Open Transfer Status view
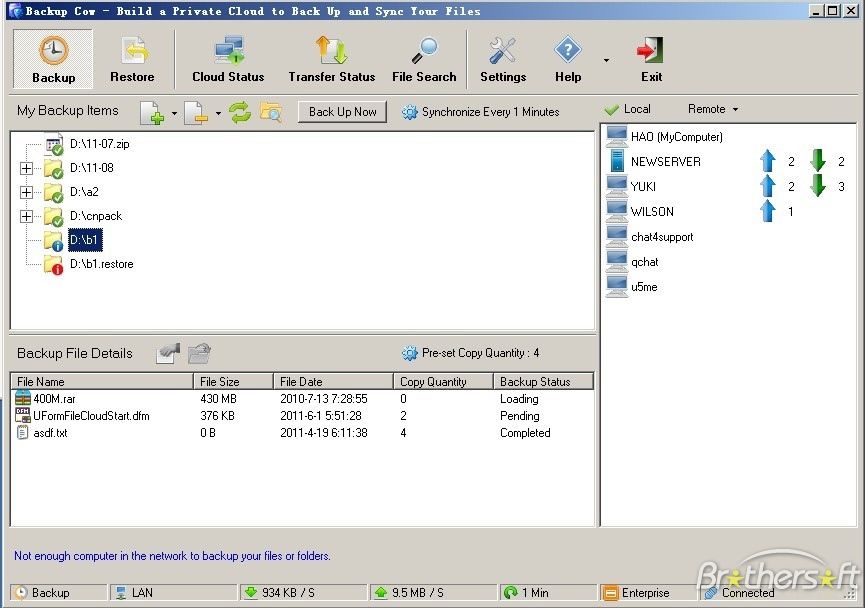This screenshot has width=865, height=608. pyautogui.click(x=331, y=58)
